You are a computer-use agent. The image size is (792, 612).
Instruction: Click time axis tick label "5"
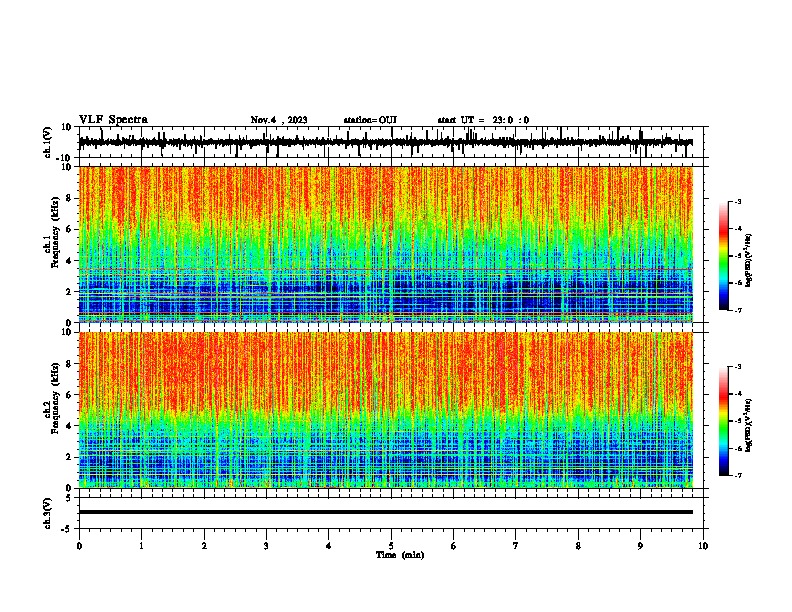pyautogui.click(x=391, y=546)
